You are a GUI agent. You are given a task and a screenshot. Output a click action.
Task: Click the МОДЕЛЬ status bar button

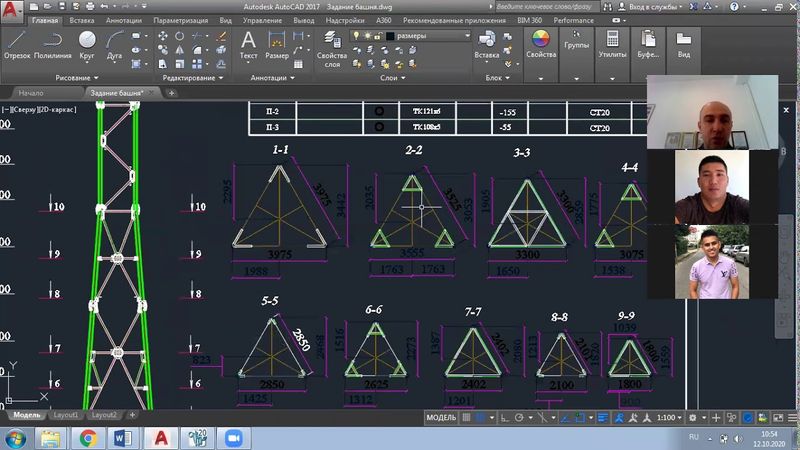(441, 417)
